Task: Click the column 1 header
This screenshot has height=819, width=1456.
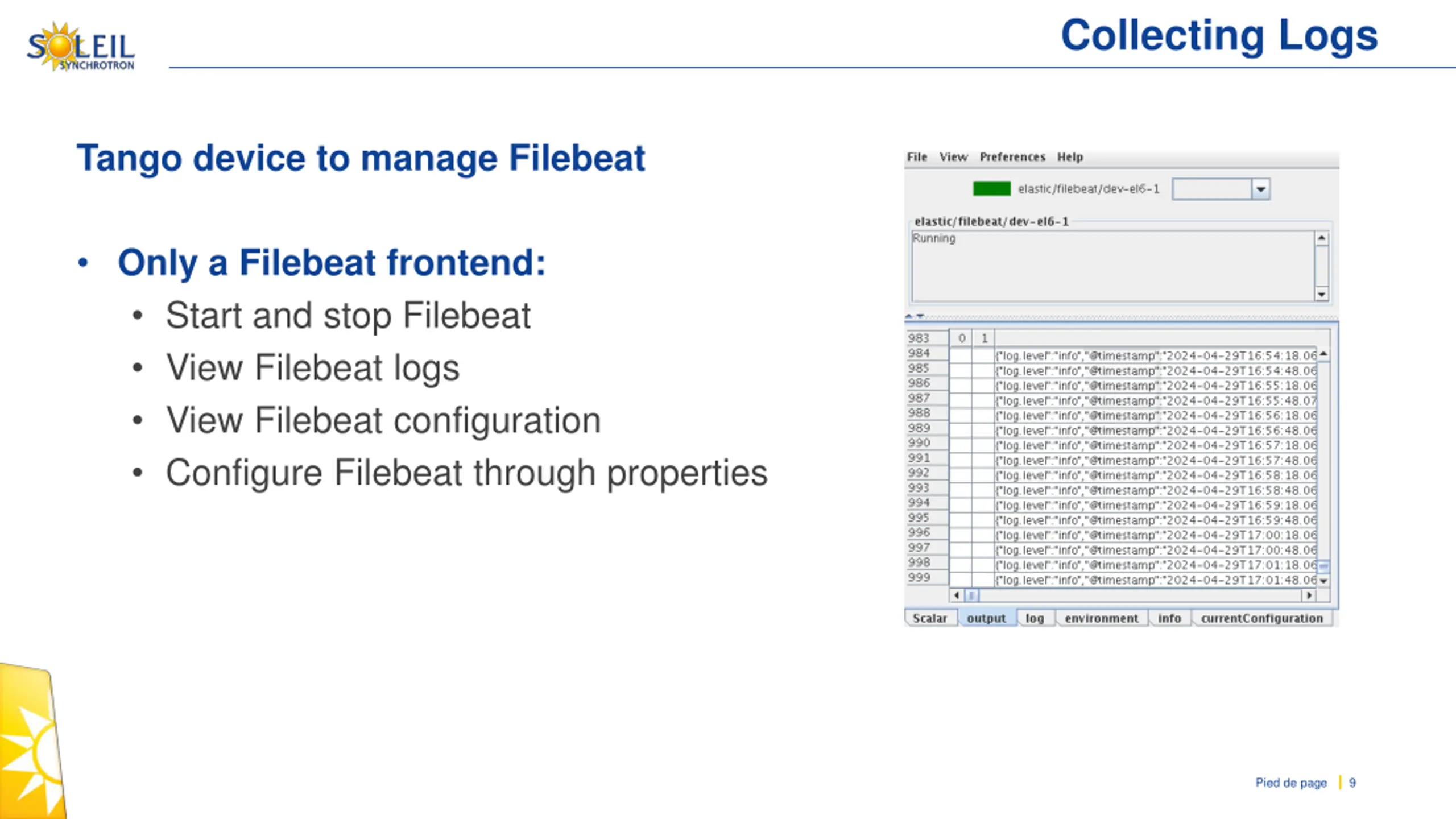Action: coord(984,338)
